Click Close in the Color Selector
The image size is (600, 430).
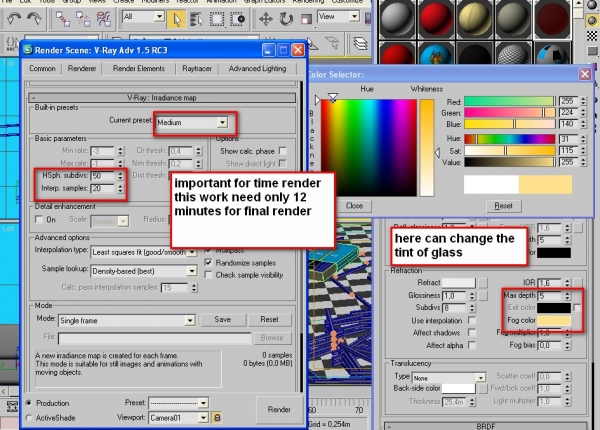pyautogui.click(x=354, y=206)
